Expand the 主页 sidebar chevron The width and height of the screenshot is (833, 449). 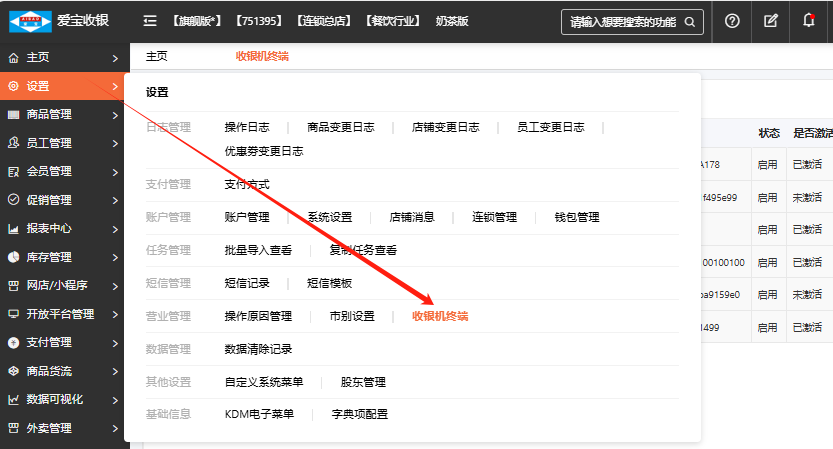tap(115, 58)
